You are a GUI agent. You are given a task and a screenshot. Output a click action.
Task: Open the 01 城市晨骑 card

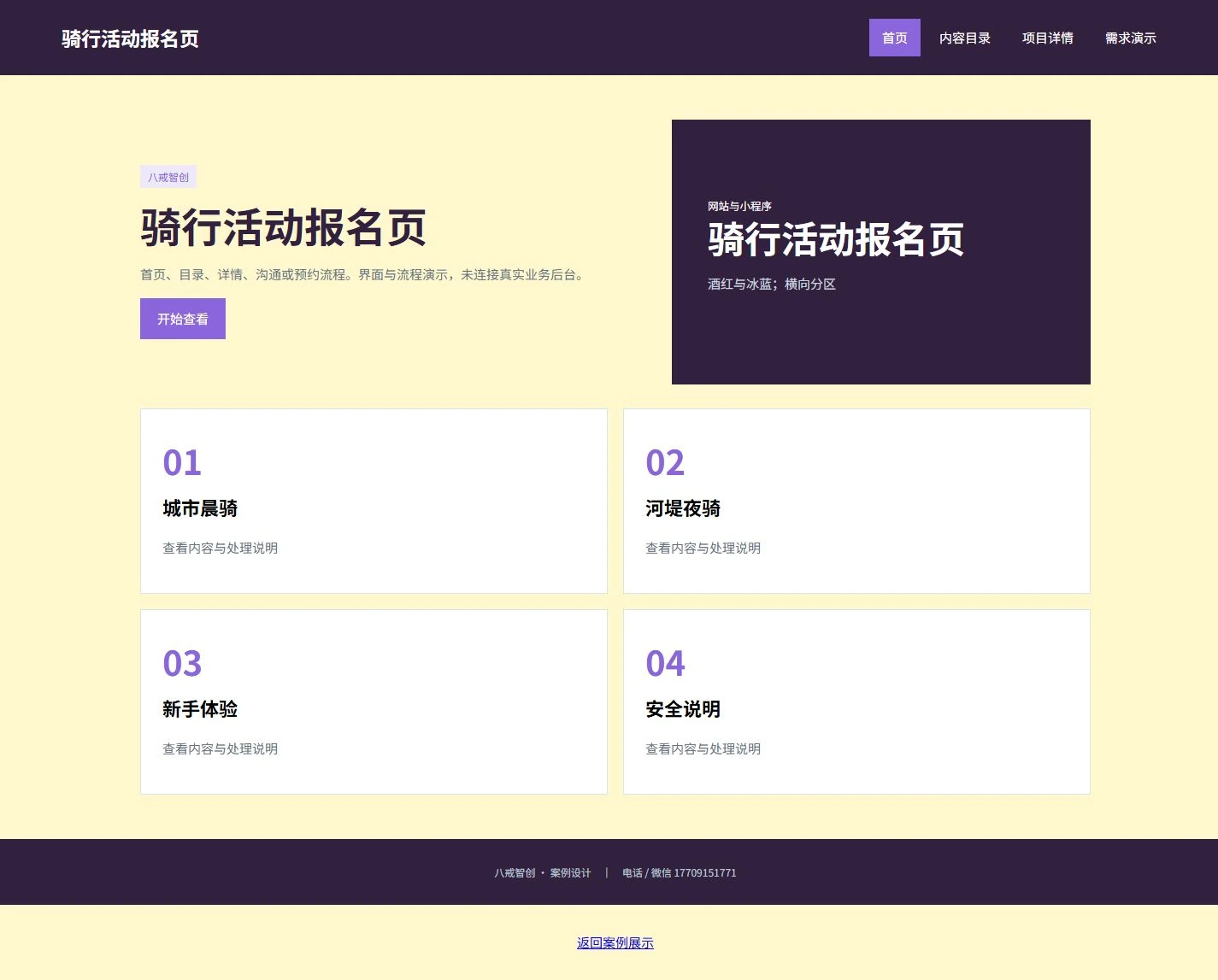(374, 501)
